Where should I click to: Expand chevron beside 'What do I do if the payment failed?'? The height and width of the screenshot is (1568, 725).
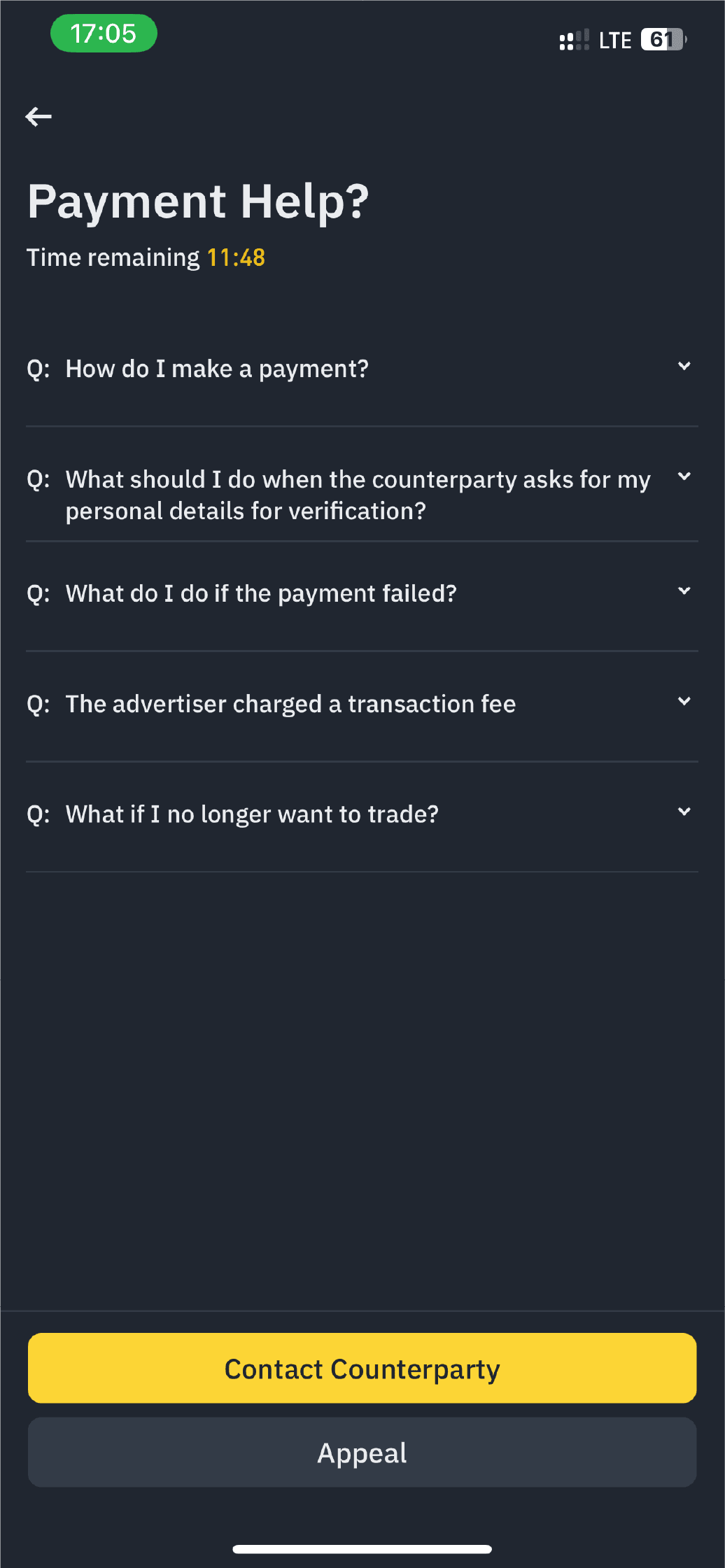684,591
